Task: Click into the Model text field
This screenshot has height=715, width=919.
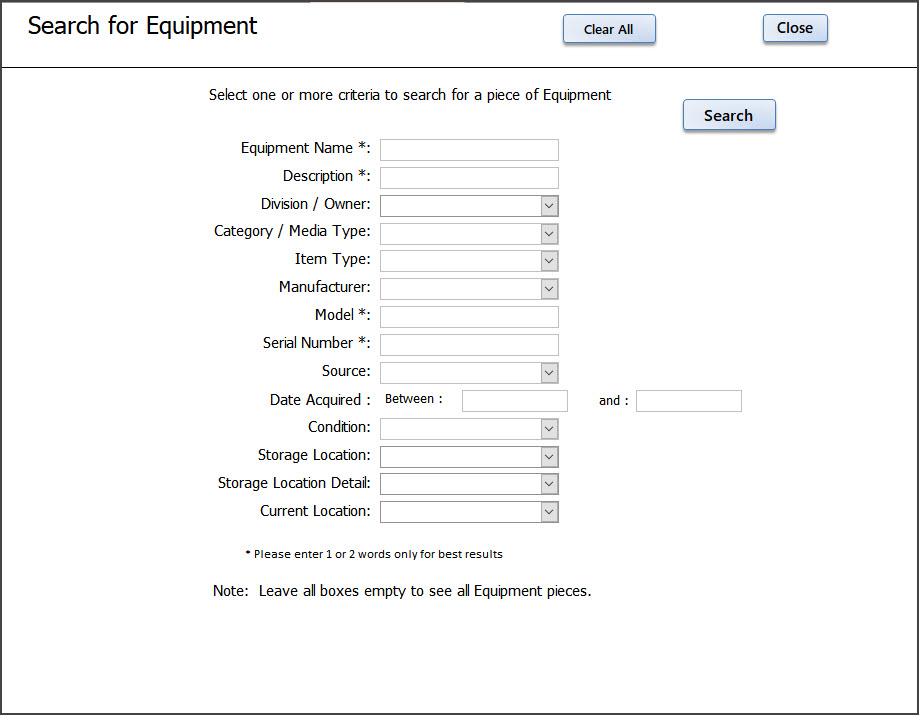Action: pos(468,317)
